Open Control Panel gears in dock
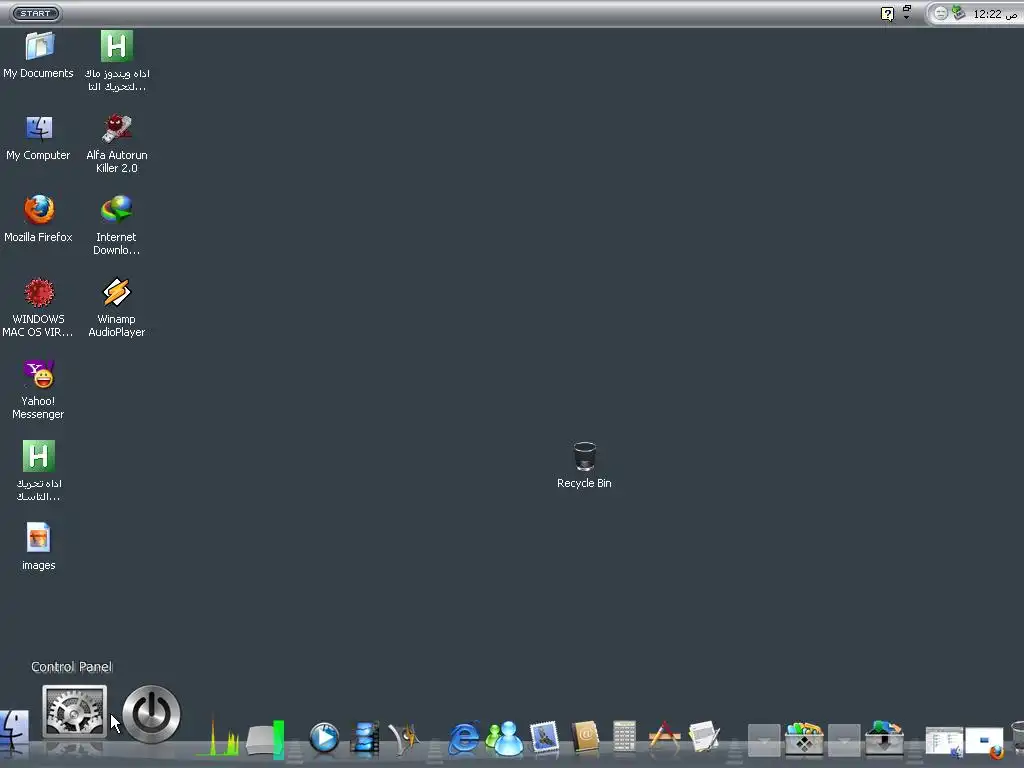 click(x=74, y=712)
